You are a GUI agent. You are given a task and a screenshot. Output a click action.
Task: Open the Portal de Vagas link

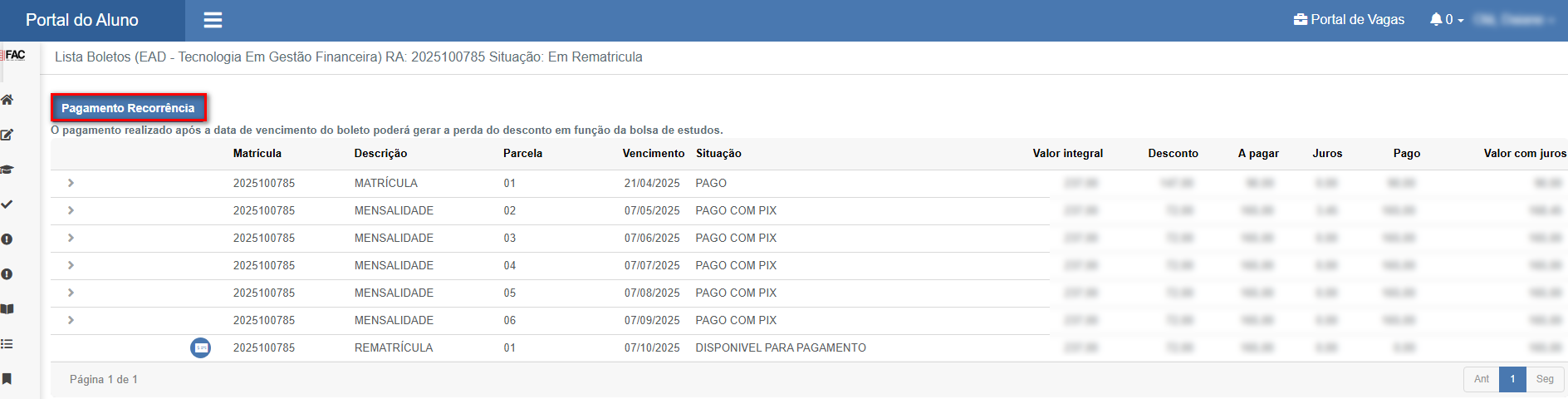(x=1349, y=19)
